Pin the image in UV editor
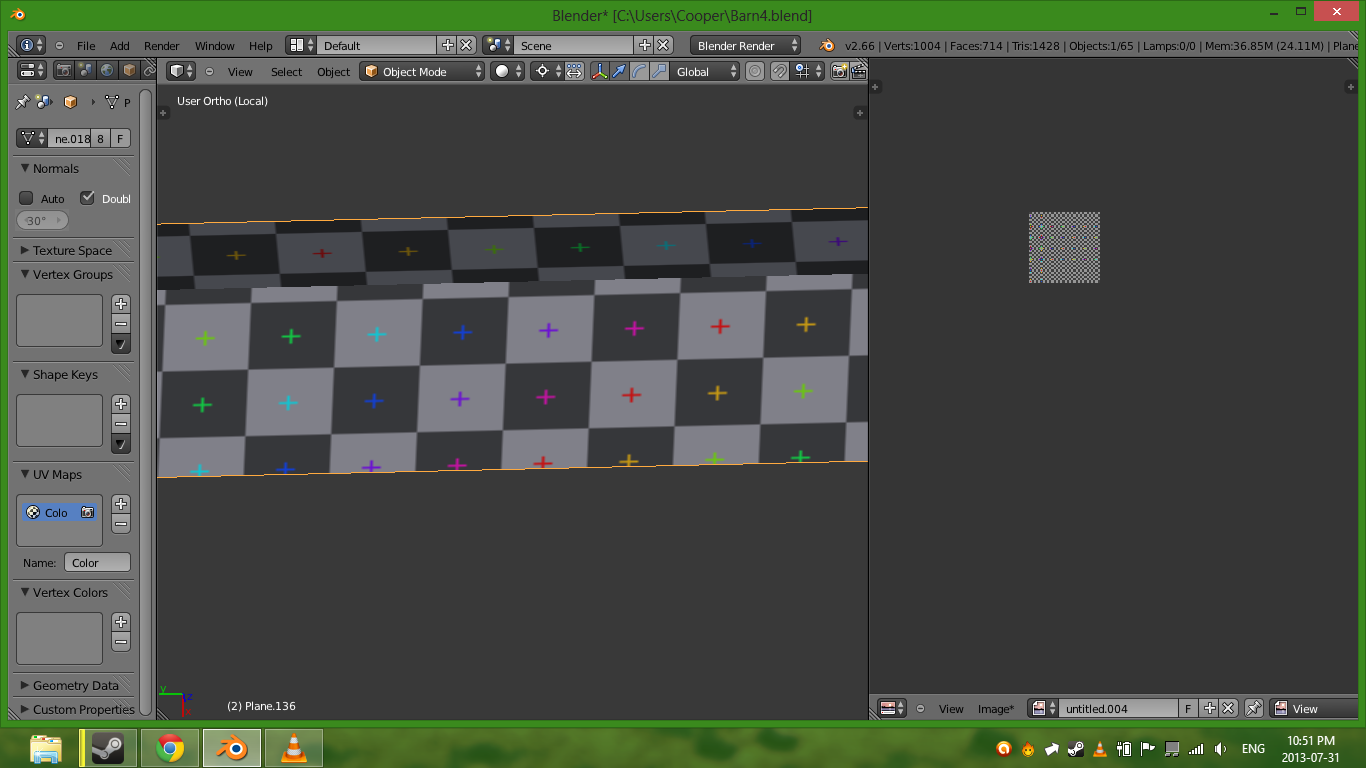The height and width of the screenshot is (768, 1366). (x=1254, y=708)
